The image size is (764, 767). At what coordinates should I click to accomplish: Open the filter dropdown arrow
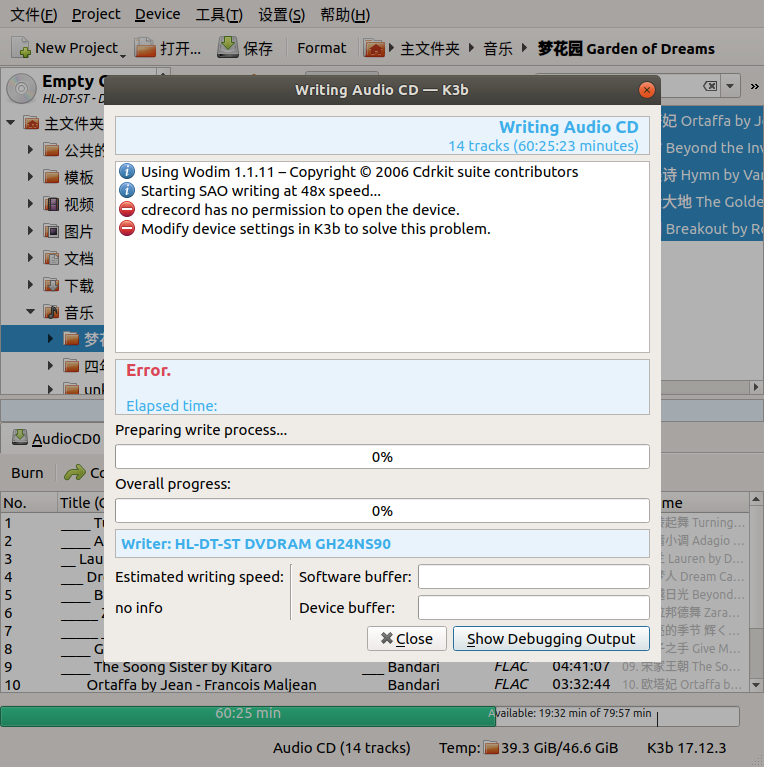730,87
